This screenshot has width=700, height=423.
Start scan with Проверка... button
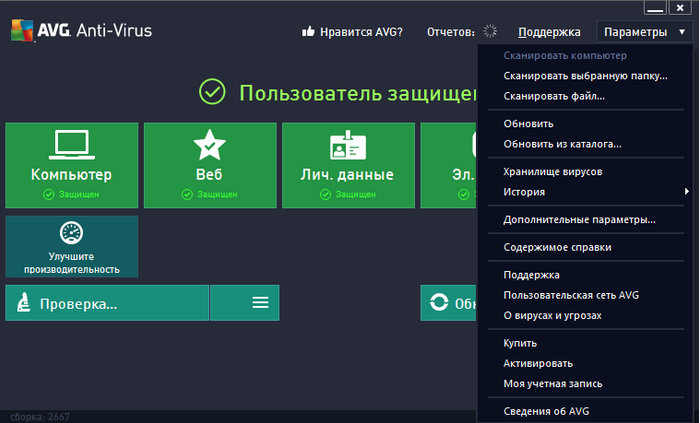(x=107, y=303)
